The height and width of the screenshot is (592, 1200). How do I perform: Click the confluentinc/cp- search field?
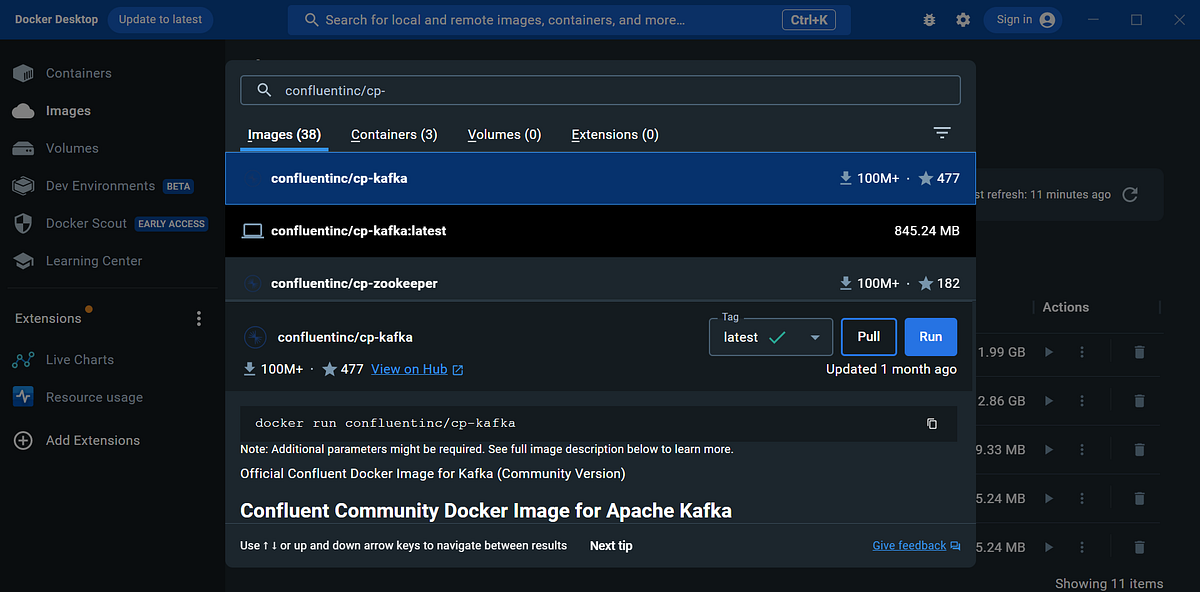(600, 90)
